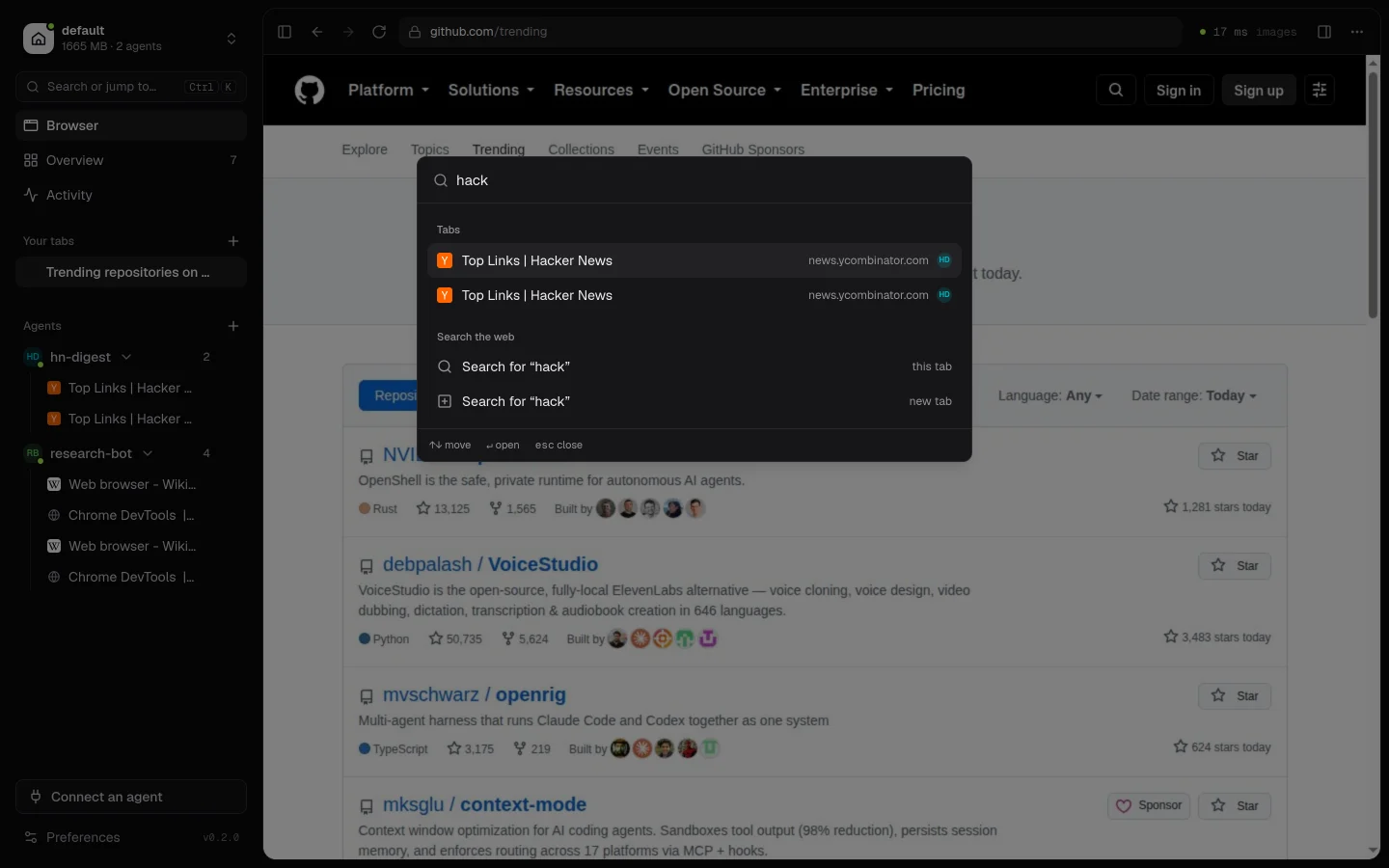Screen dimensions: 1389x868
Task: Reload the page with refresh icon
Action: click(x=379, y=32)
